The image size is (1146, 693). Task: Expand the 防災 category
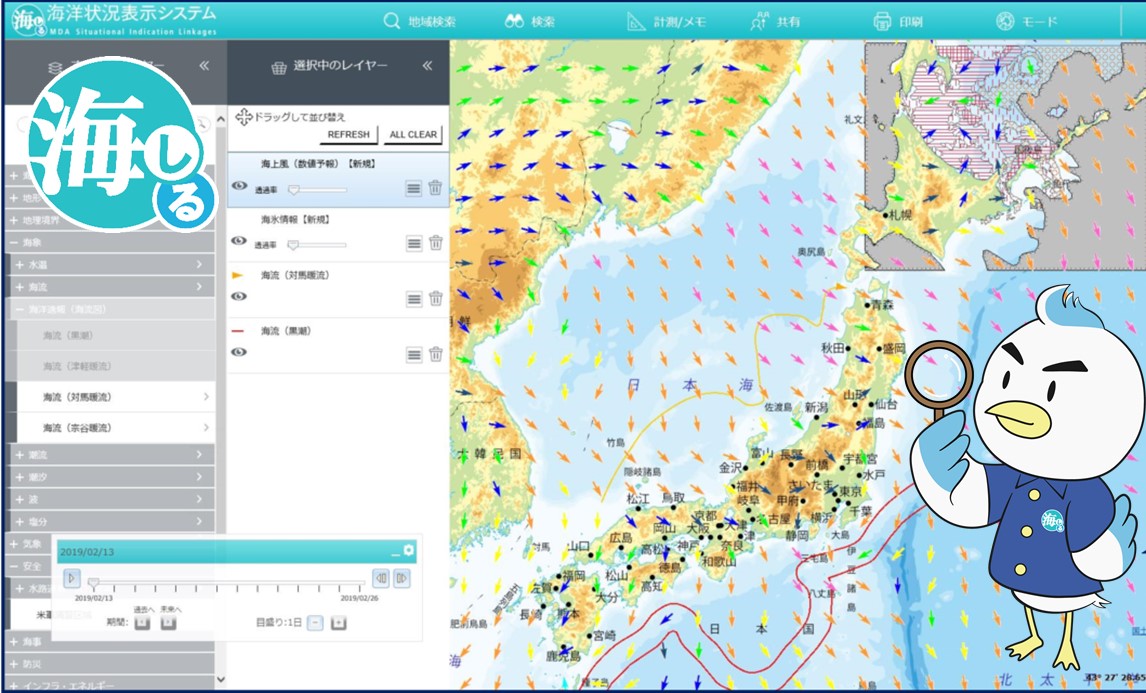(110, 664)
